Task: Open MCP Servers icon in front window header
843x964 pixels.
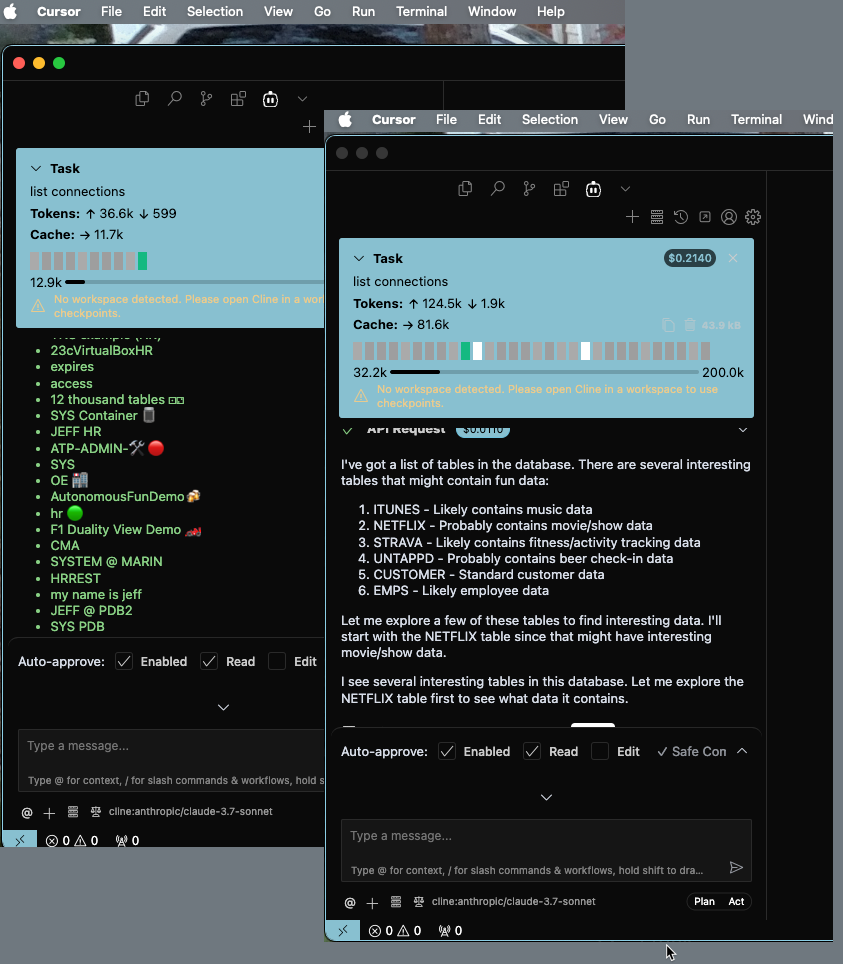Action: [657, 217]
